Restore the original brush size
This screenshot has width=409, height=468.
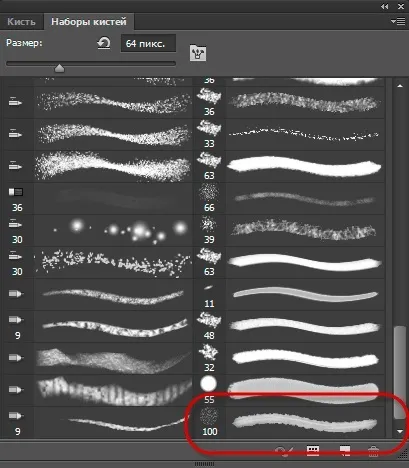(104, 43)
